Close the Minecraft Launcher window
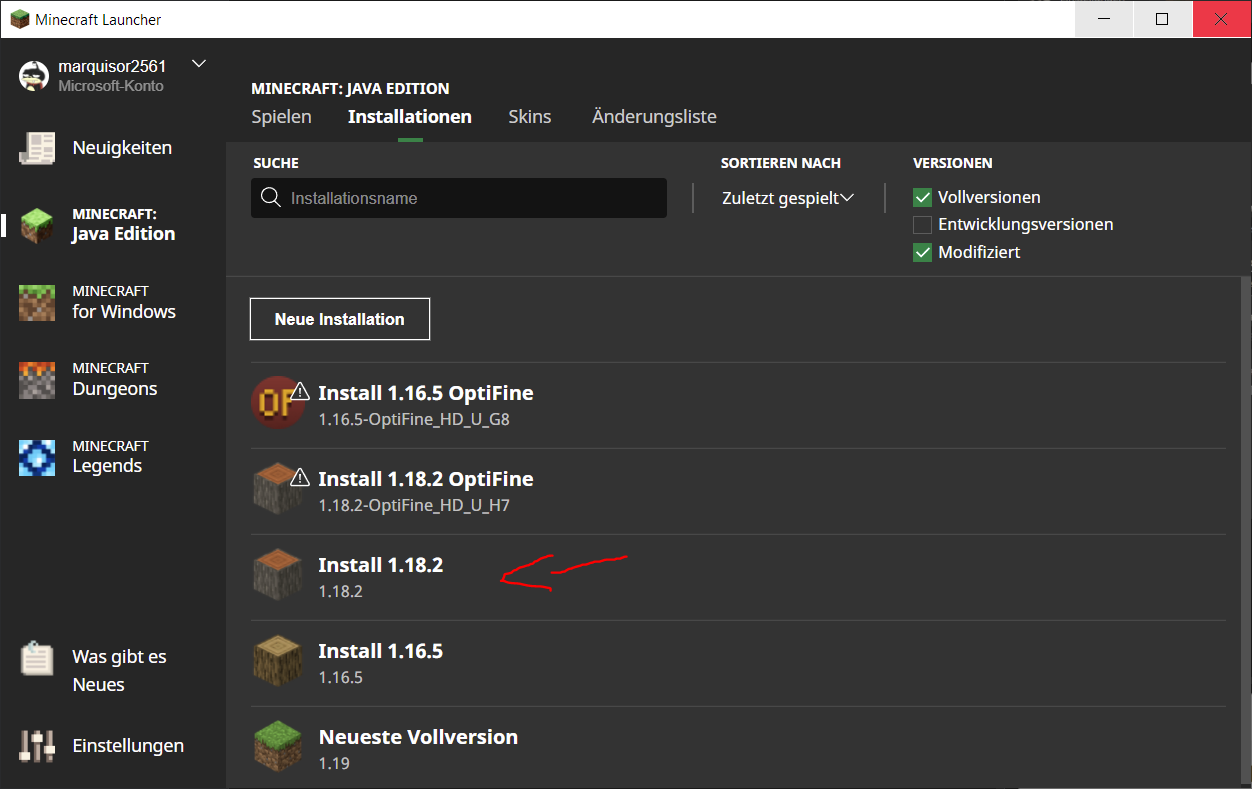This screenshot has height=789, width=1252. tap(1220, 19)
